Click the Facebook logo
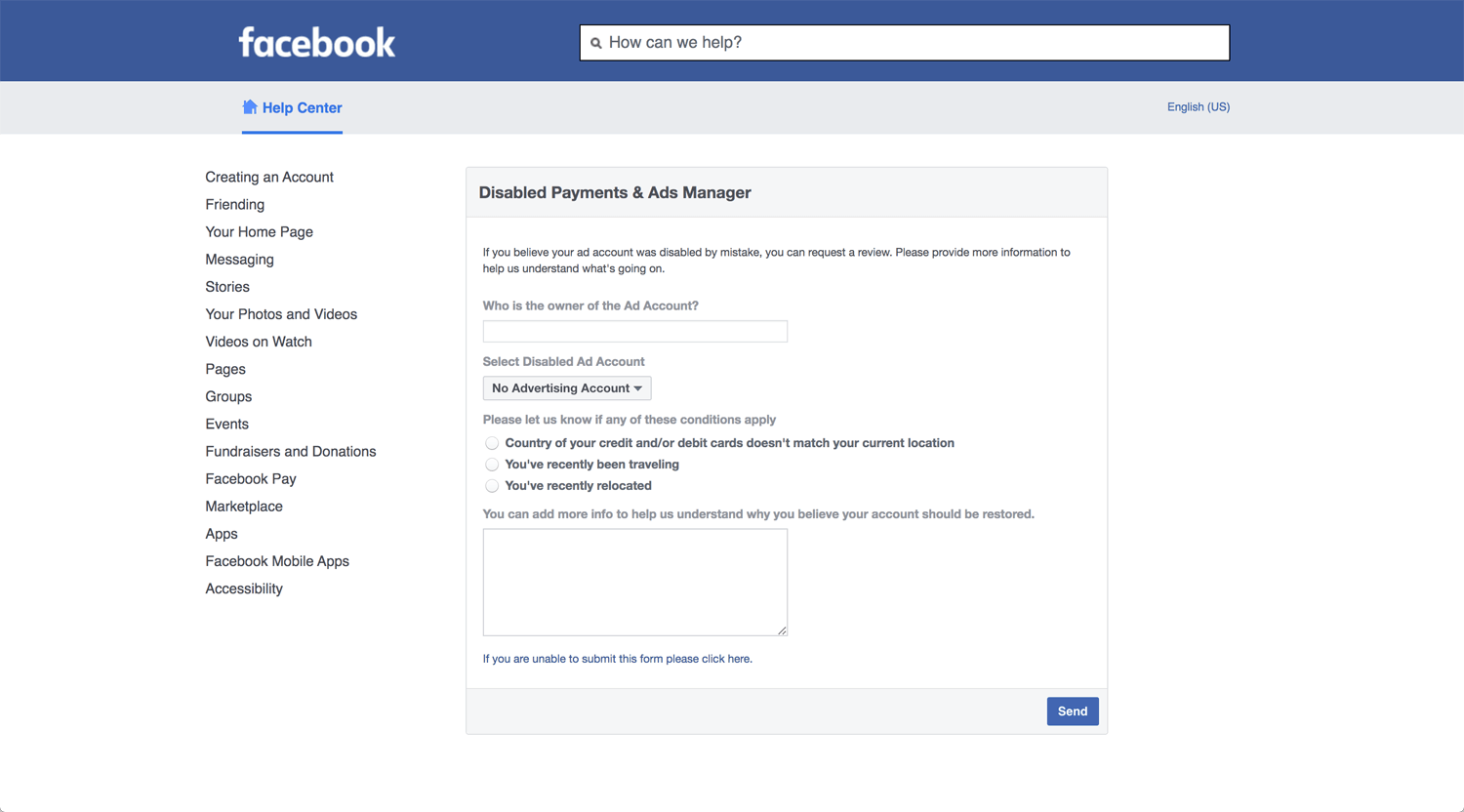The image size is (1464, 812). 317,43
